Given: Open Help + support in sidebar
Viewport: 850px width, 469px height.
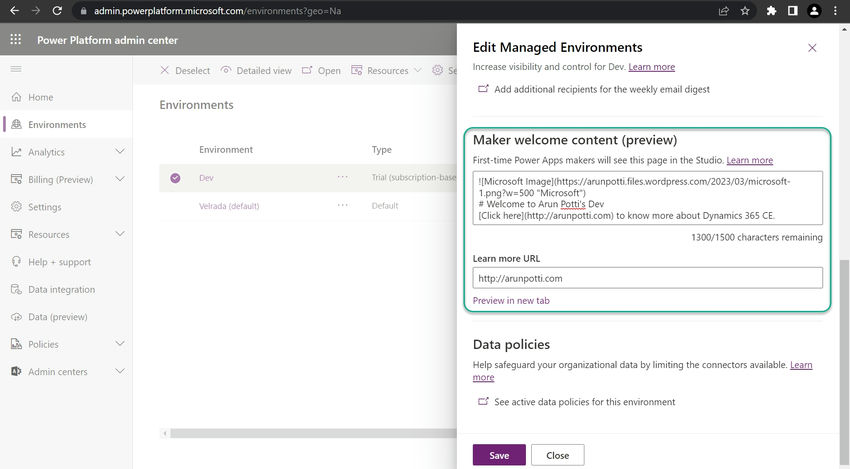Looking at the screenshot, I should pos(17,262).
